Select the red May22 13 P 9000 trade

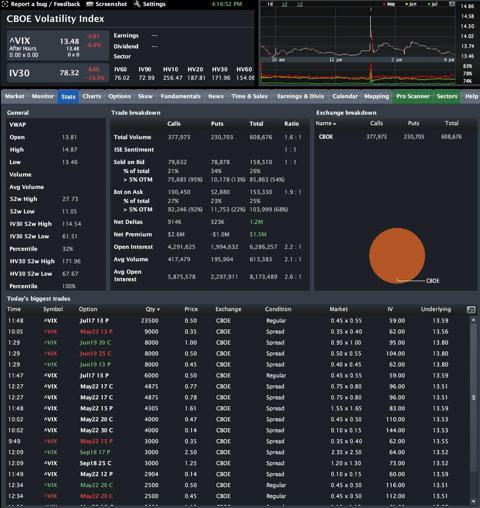[237, 332]
